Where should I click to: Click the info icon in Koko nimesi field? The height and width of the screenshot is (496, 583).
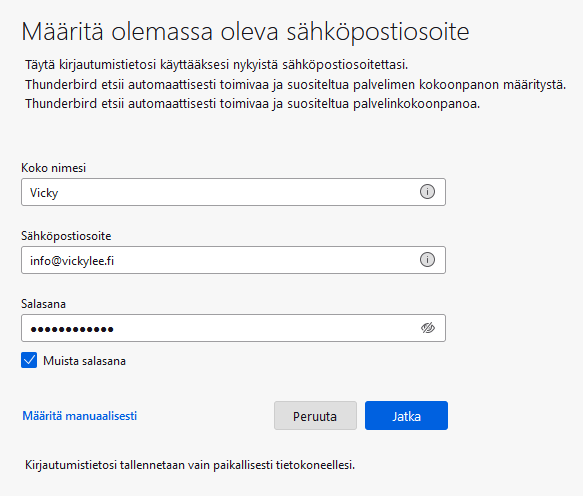427,192
